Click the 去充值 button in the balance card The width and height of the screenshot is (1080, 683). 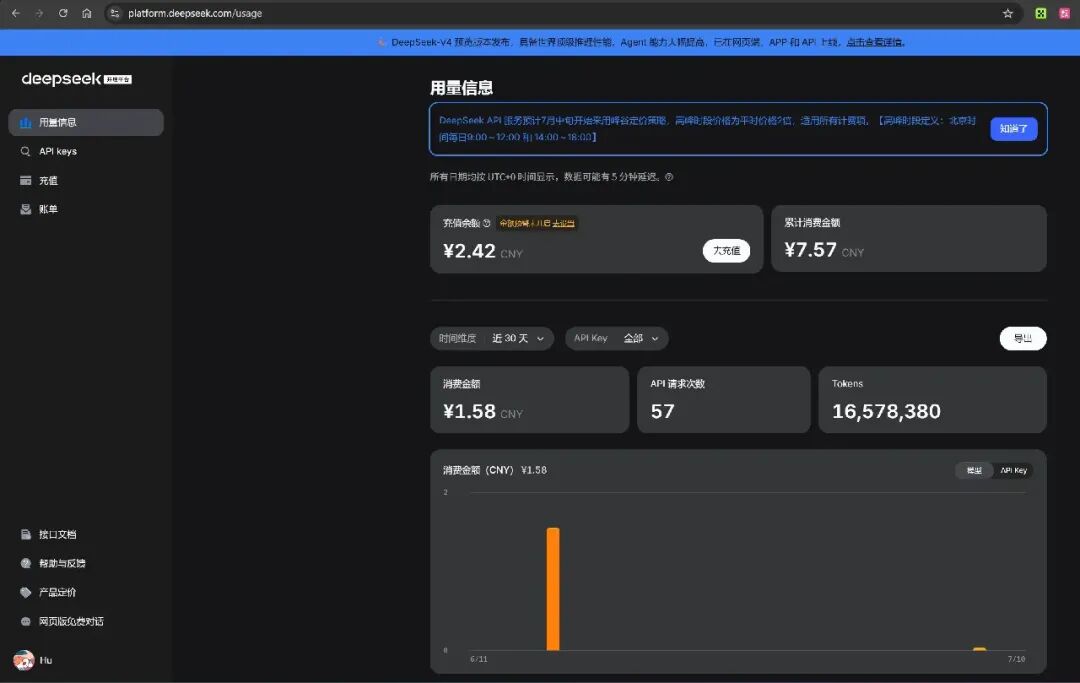[x=726, y=251]
